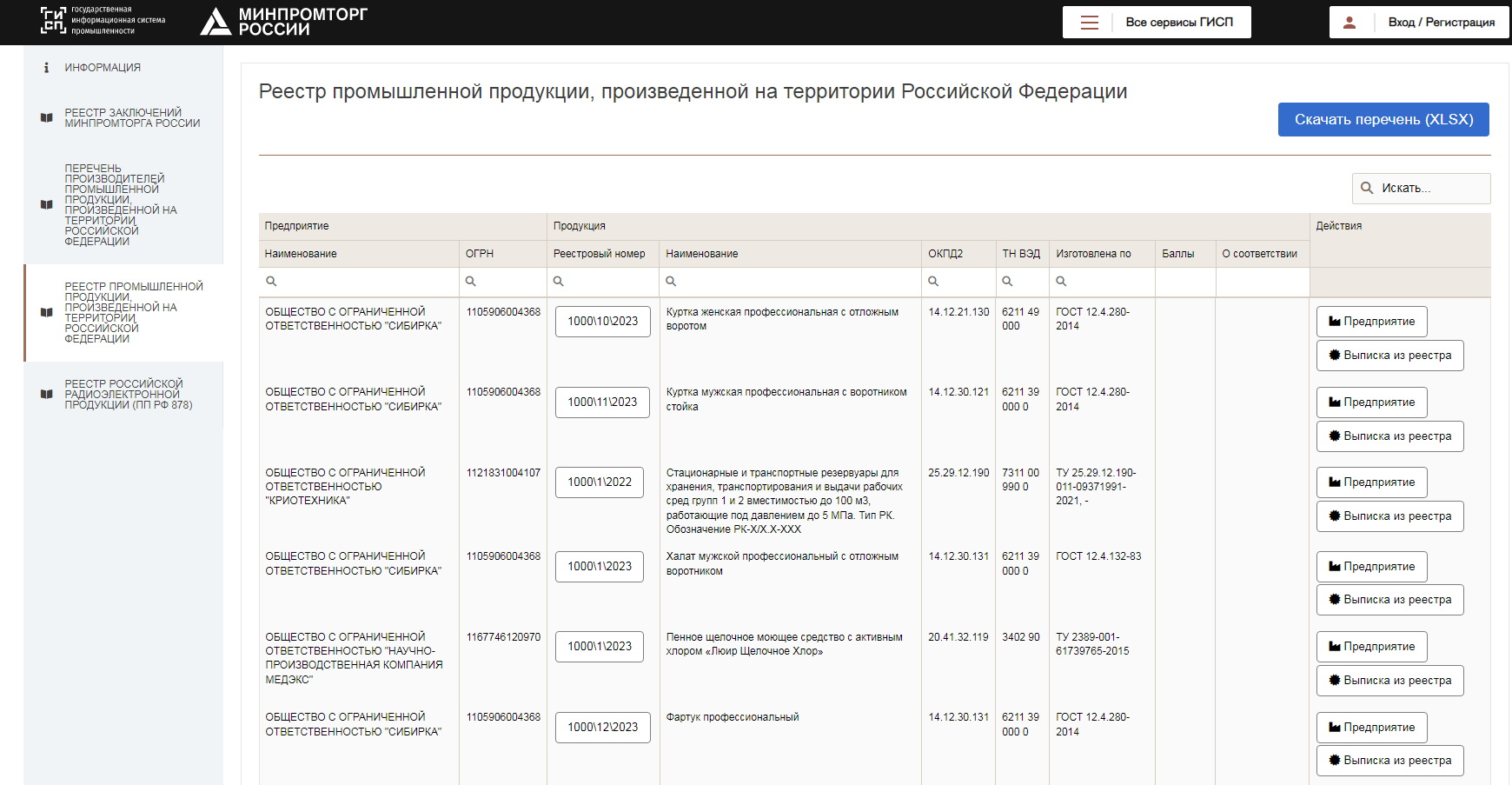Click the search icon under Предприятие Наименование column

click(x=271, y=282)
